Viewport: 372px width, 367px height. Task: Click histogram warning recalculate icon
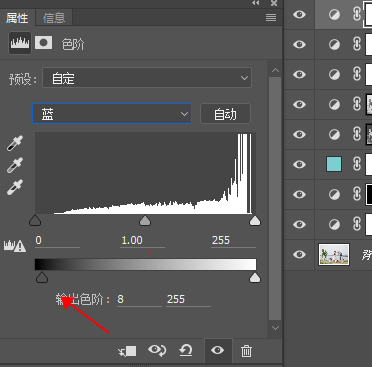coord(15,246)
